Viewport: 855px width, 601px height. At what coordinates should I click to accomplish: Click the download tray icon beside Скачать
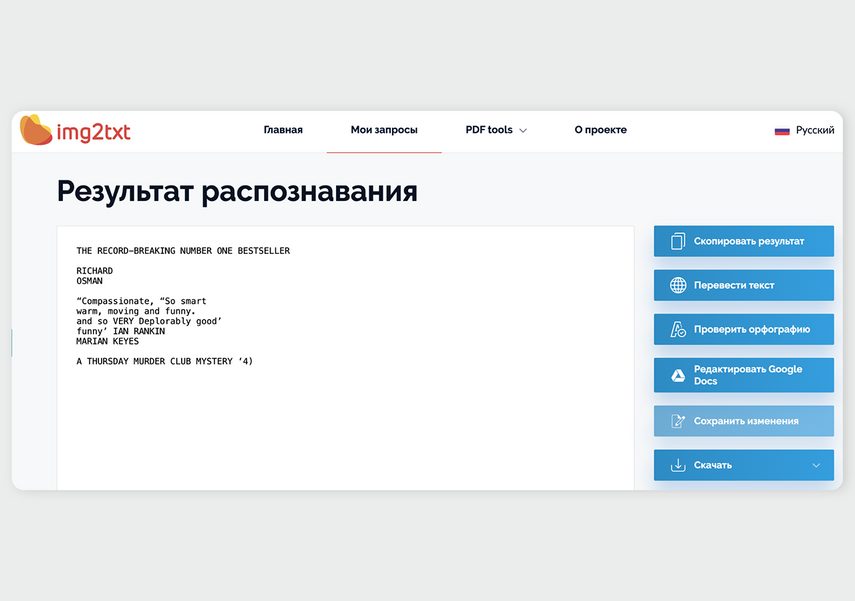coord(678,465)
